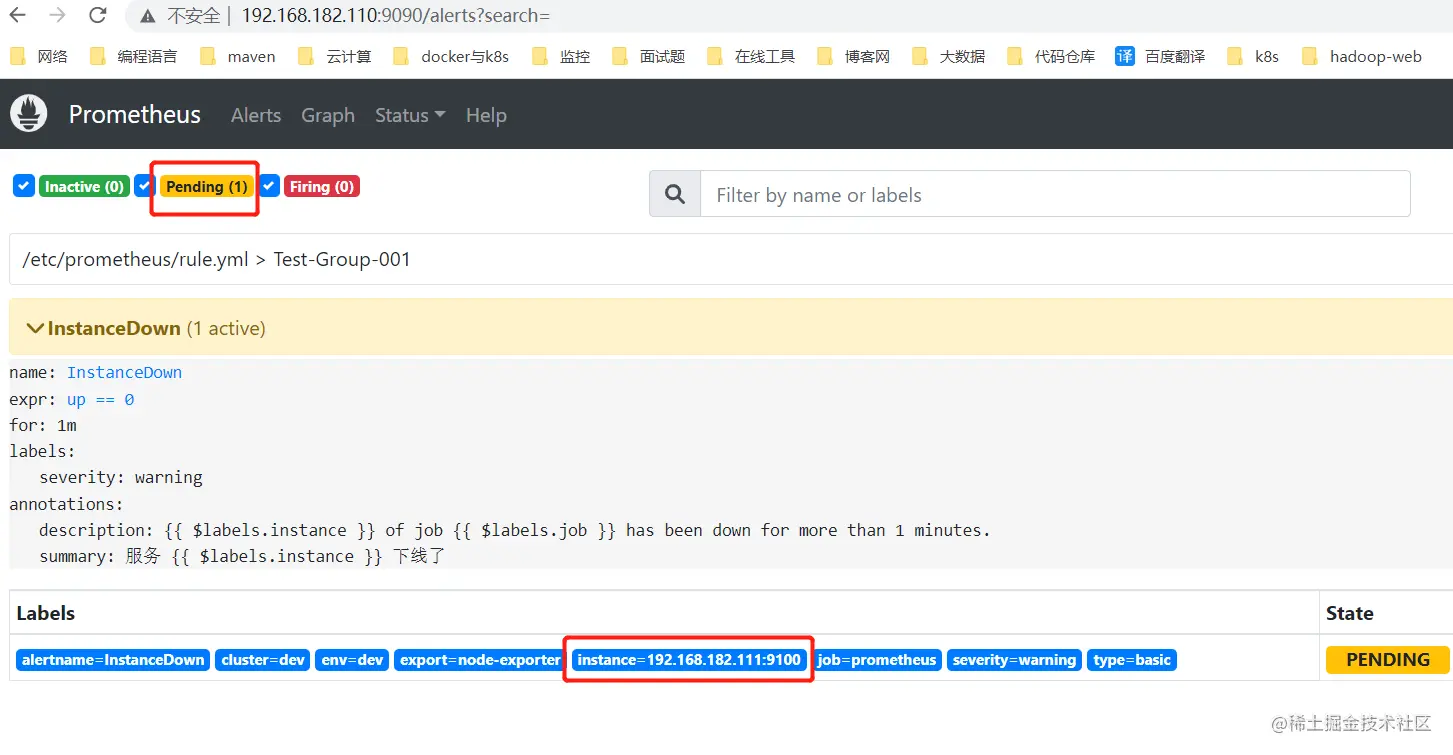Open the k8s bookmarks folder
This screenshot has width=1453, height=755.
pos(1253,56)
